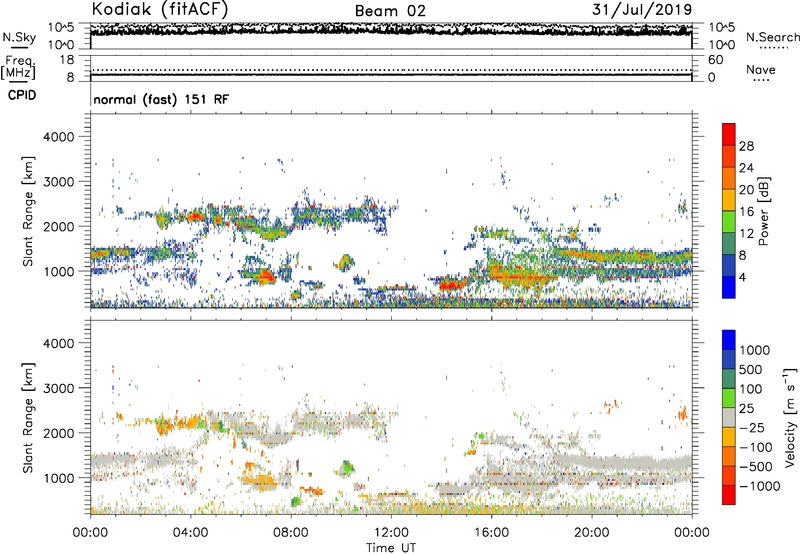Click the '3000' label on velocity panel
The image size is (800, 554).
click(x=58, y=388)
